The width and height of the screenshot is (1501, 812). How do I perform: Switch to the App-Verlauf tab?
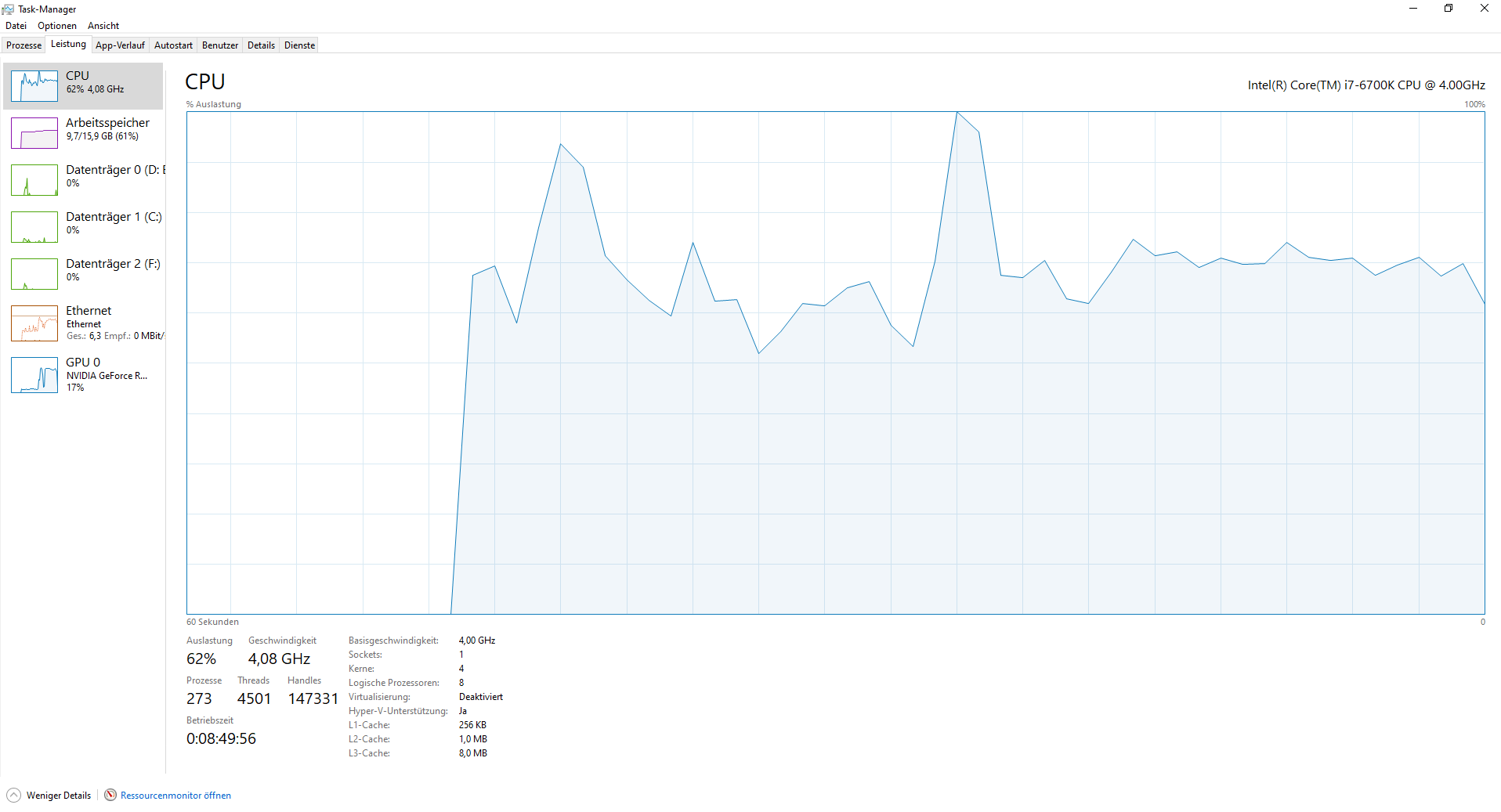coord(120,45)
